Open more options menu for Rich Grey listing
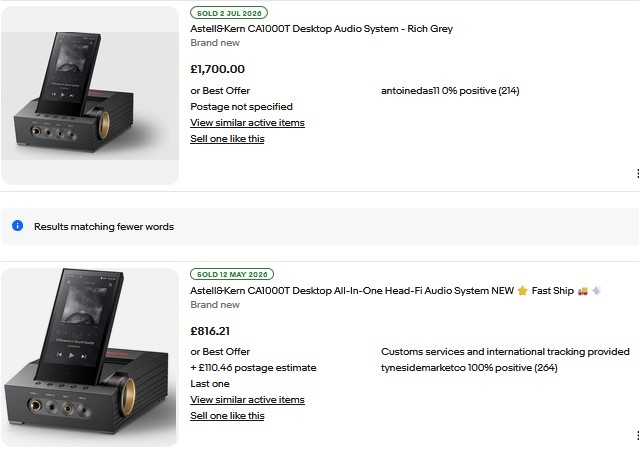This screenshot has width=639, height=451. click(637, 174)
